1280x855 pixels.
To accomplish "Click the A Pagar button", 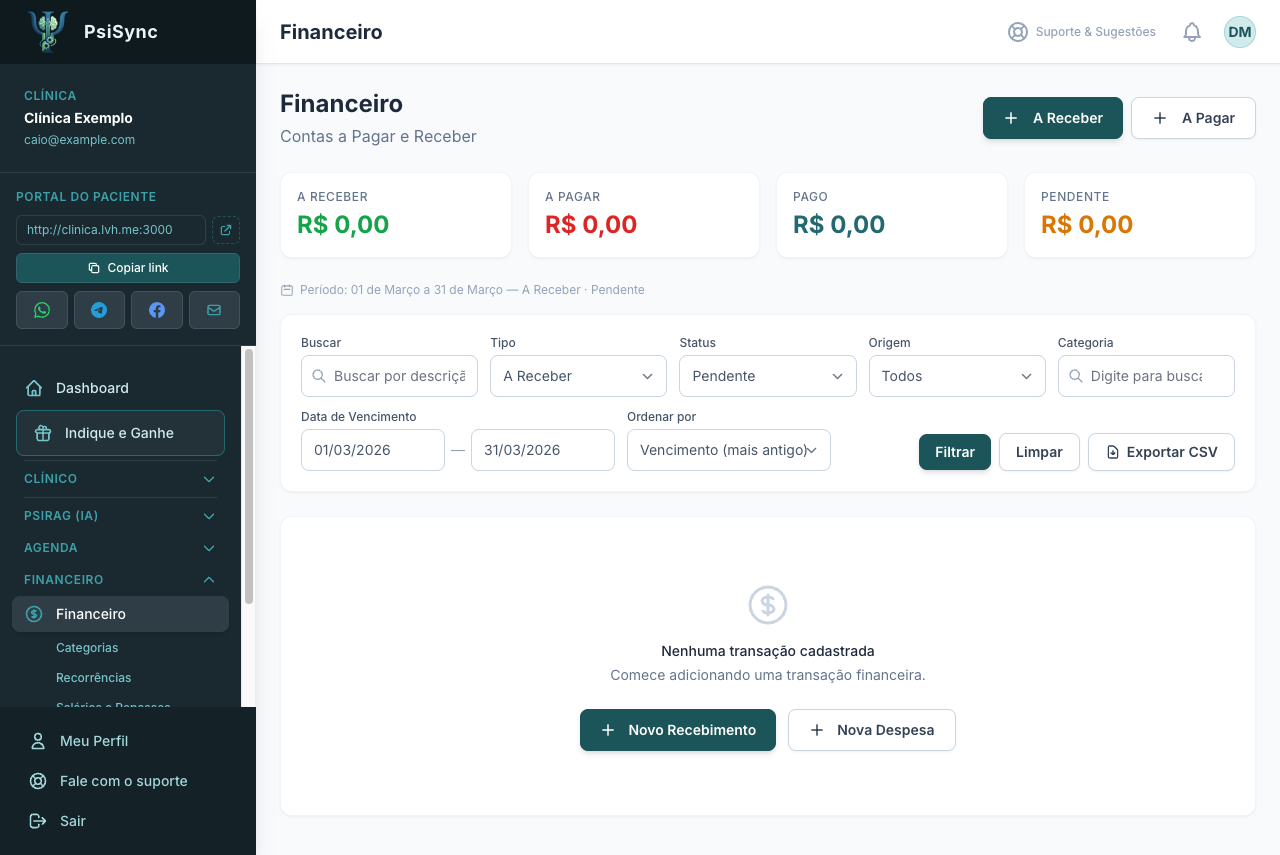I will coord(1193,118).
